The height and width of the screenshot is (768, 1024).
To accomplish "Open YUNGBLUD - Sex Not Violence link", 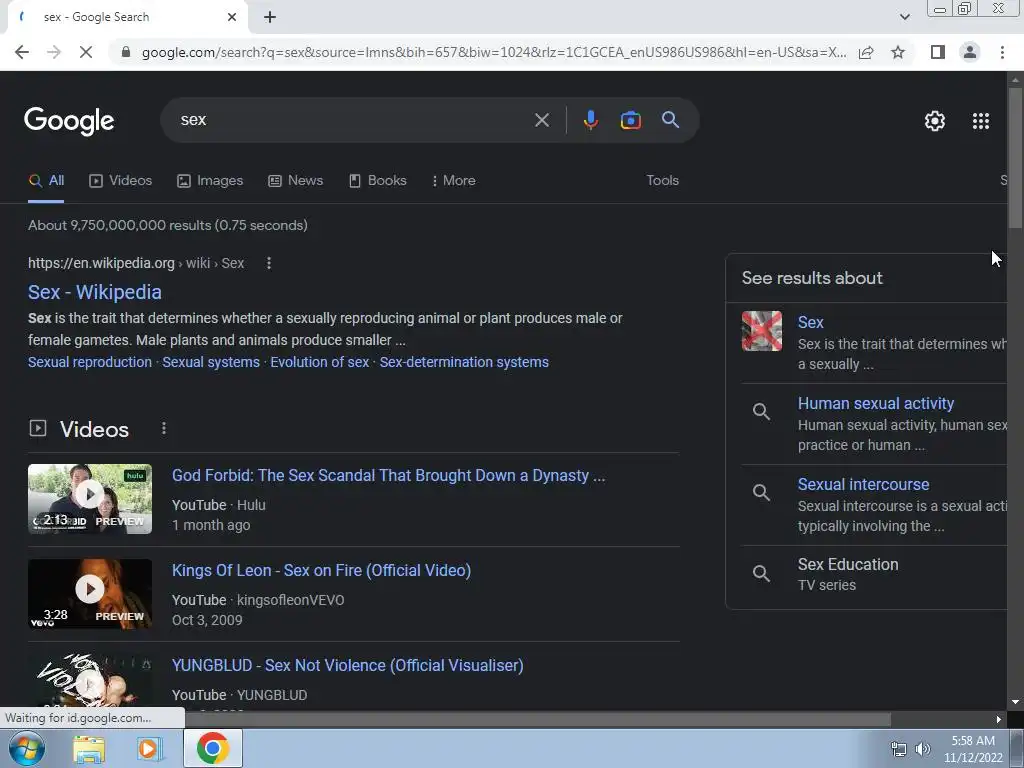I will point(347,665).
